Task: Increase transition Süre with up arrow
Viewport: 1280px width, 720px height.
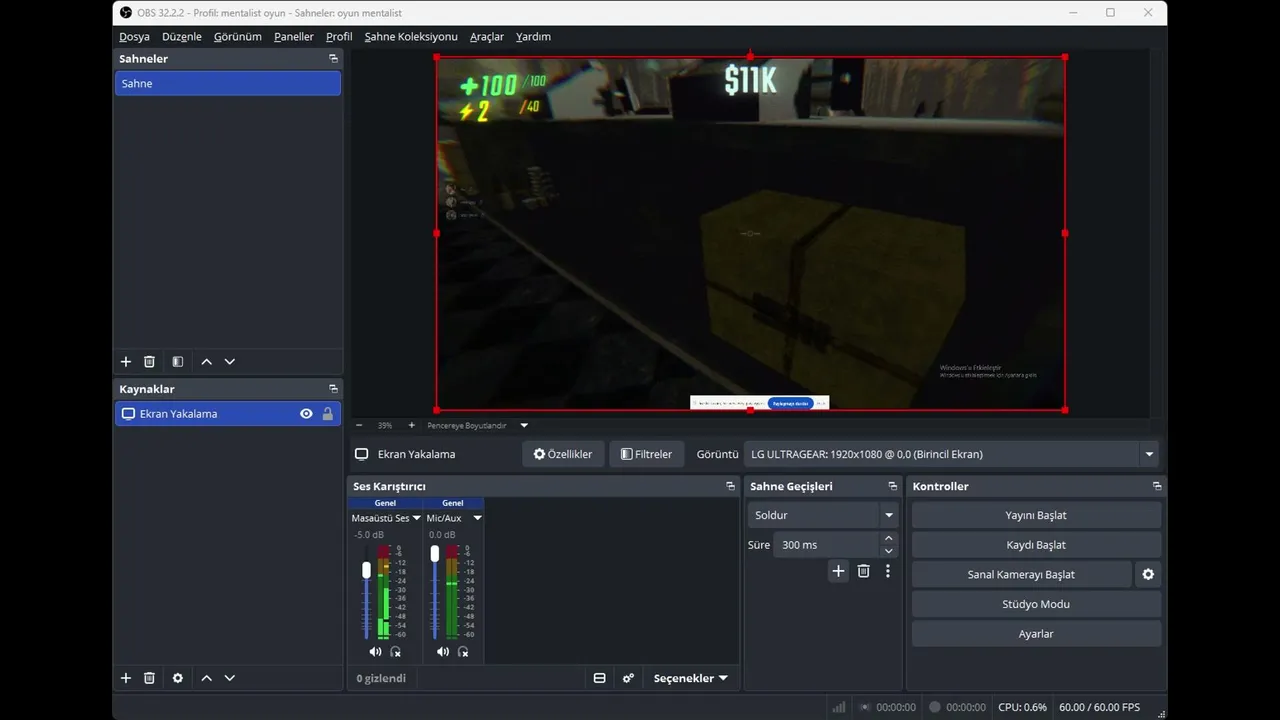Action: [888, 539]
